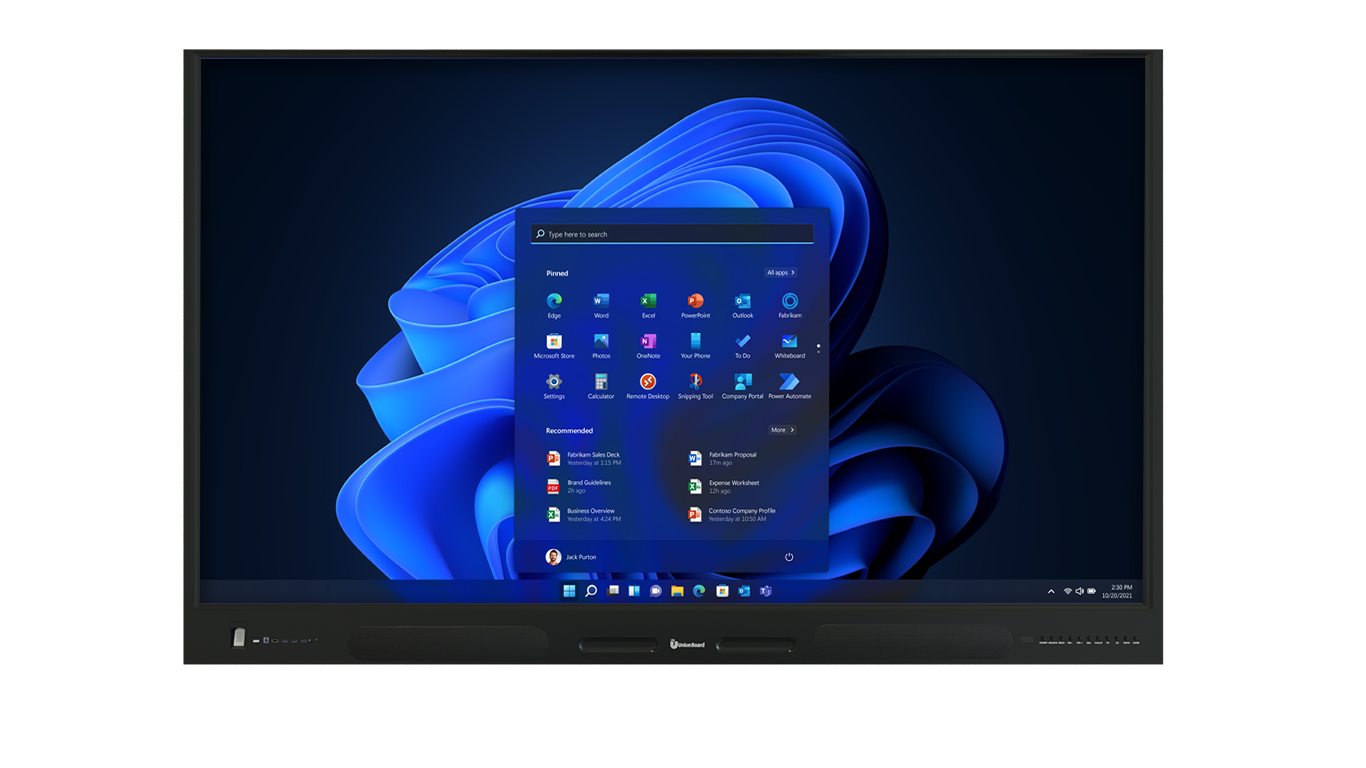Launch the Snipping Tool app

695,382
